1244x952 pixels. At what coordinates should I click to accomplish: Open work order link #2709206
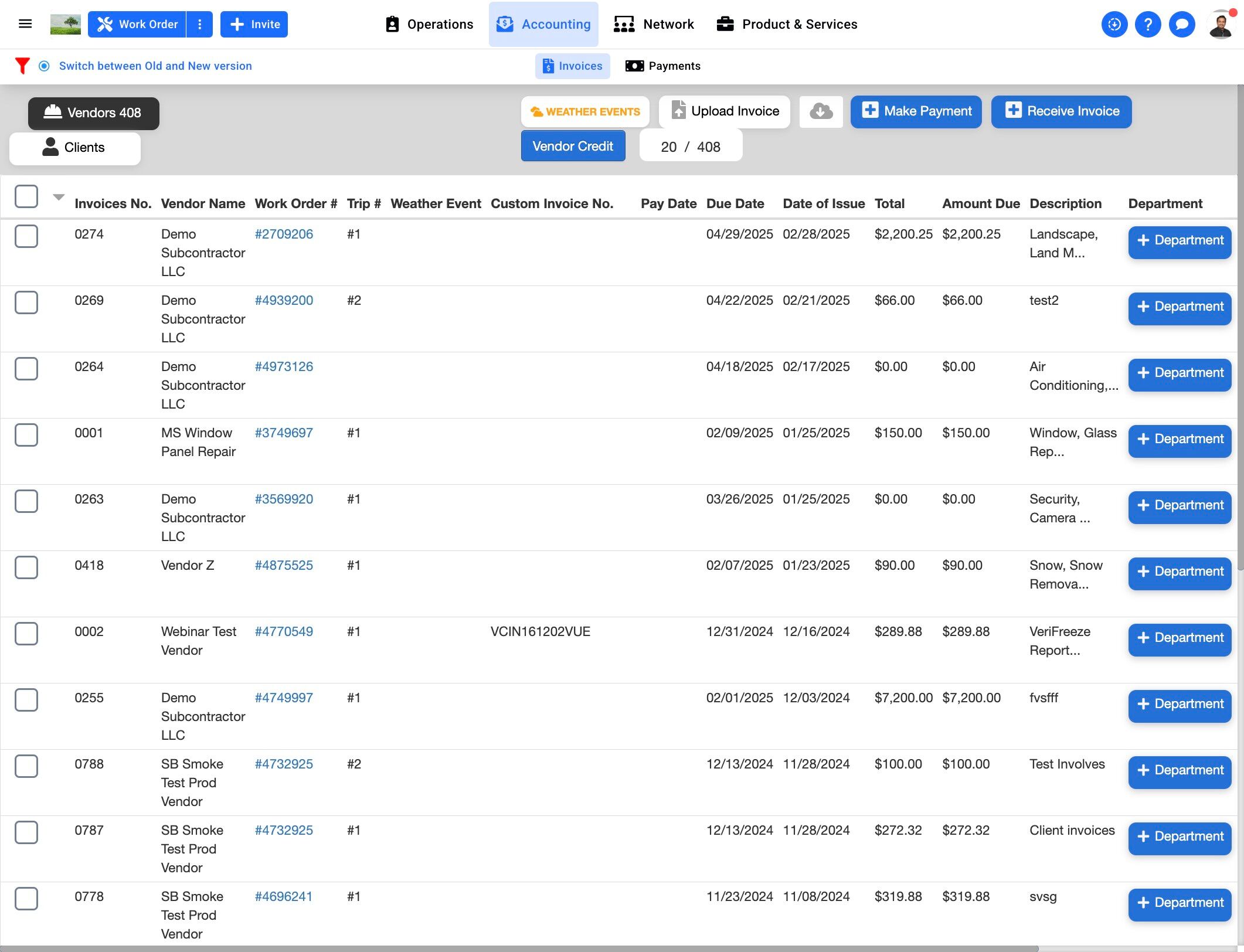point(284,234)
